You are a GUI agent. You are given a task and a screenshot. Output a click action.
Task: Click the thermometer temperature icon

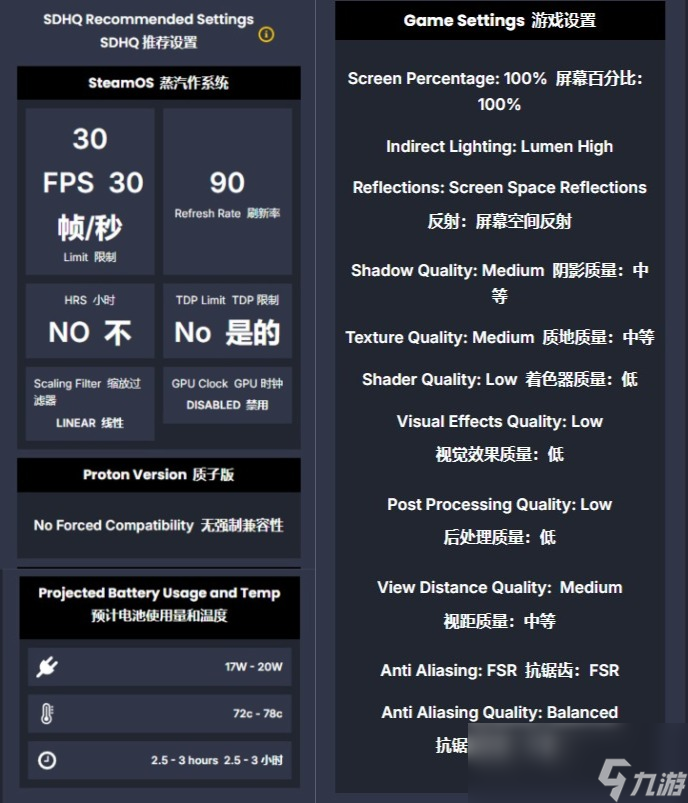(46, 714)
